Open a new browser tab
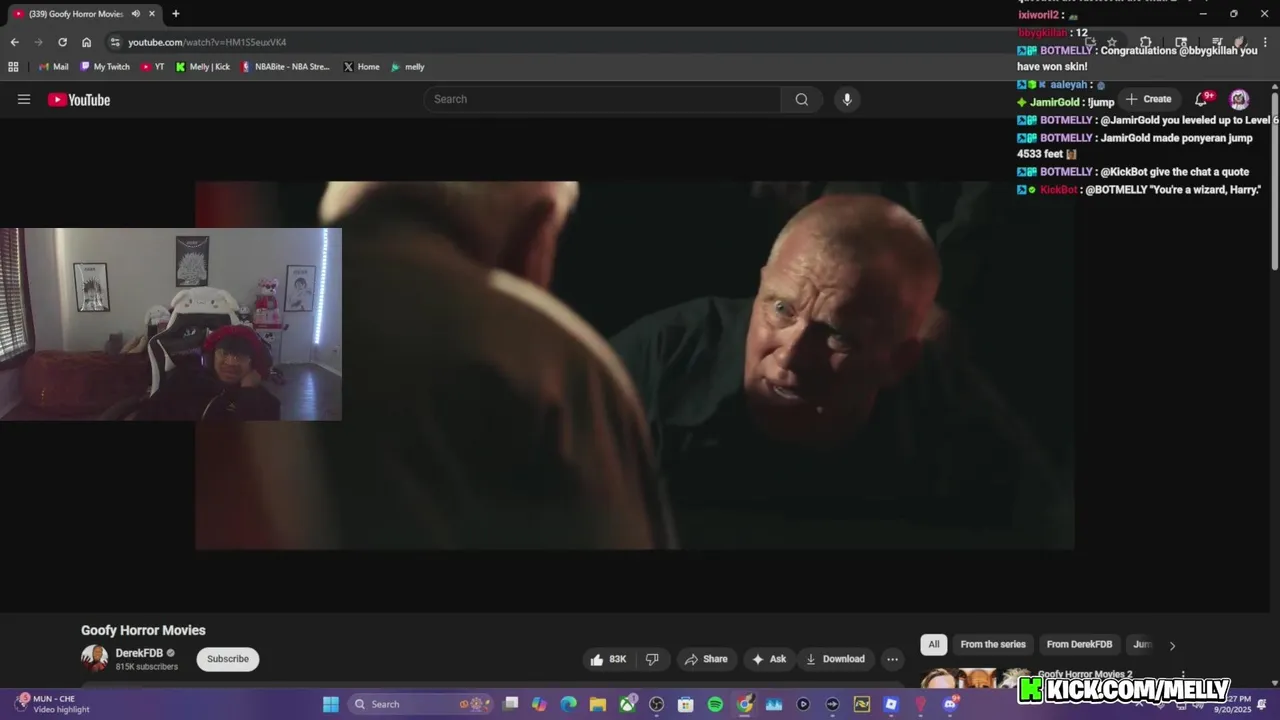The image size is (1280, 720). point(176,14)
